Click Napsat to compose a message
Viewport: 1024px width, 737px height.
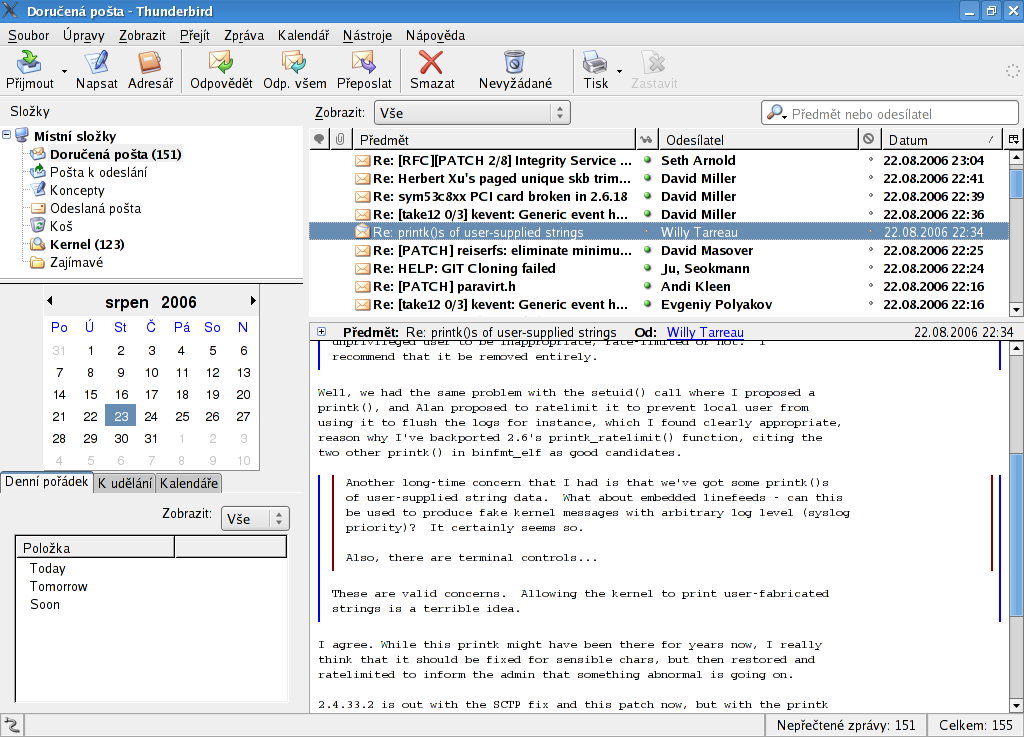tap(97, 70)
